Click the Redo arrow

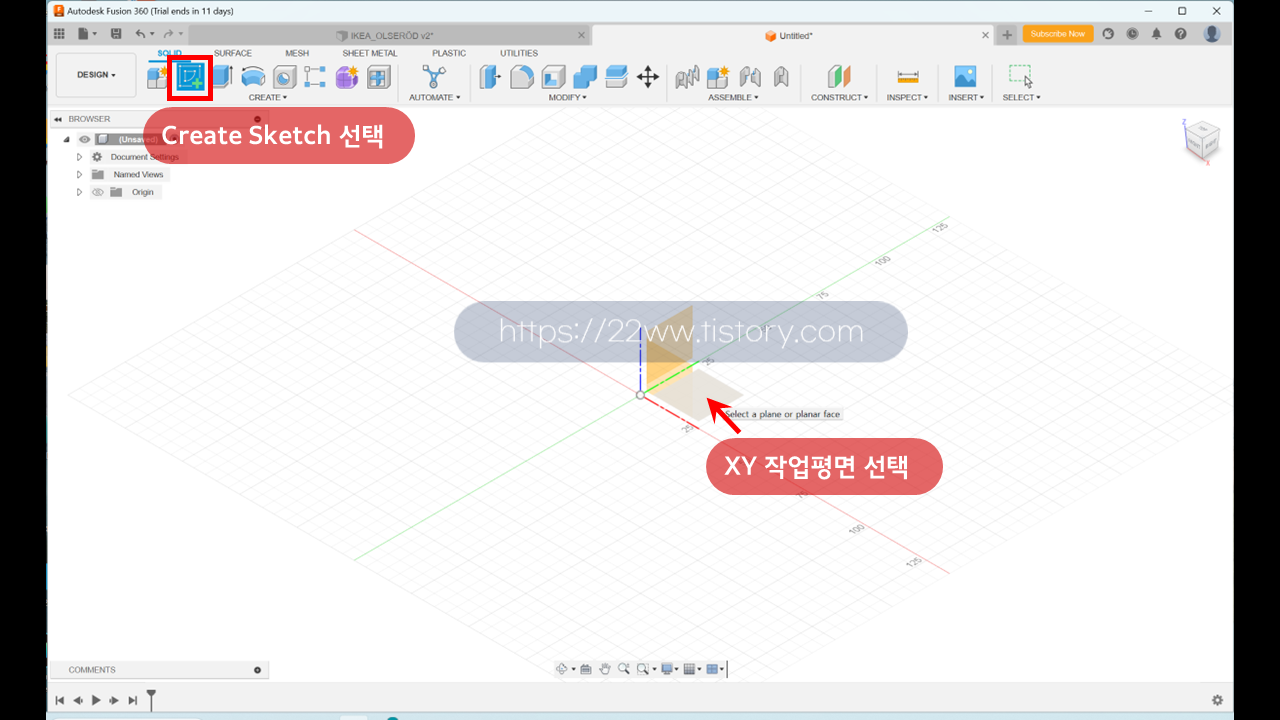click(168, 34)
